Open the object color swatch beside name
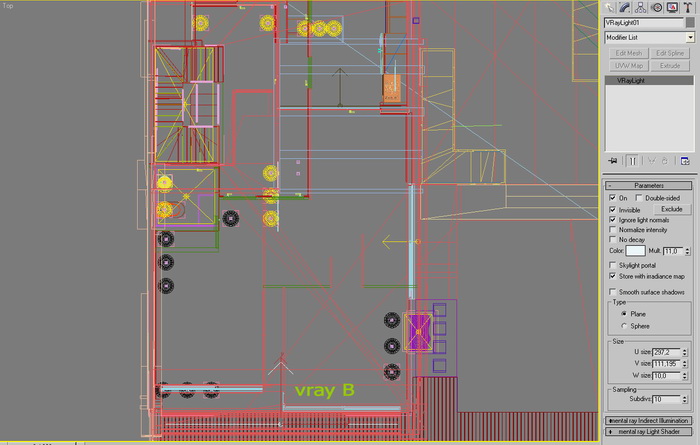The width and height of the screenshot is (700, 445). pyautogui.click(x=691, y=22)
